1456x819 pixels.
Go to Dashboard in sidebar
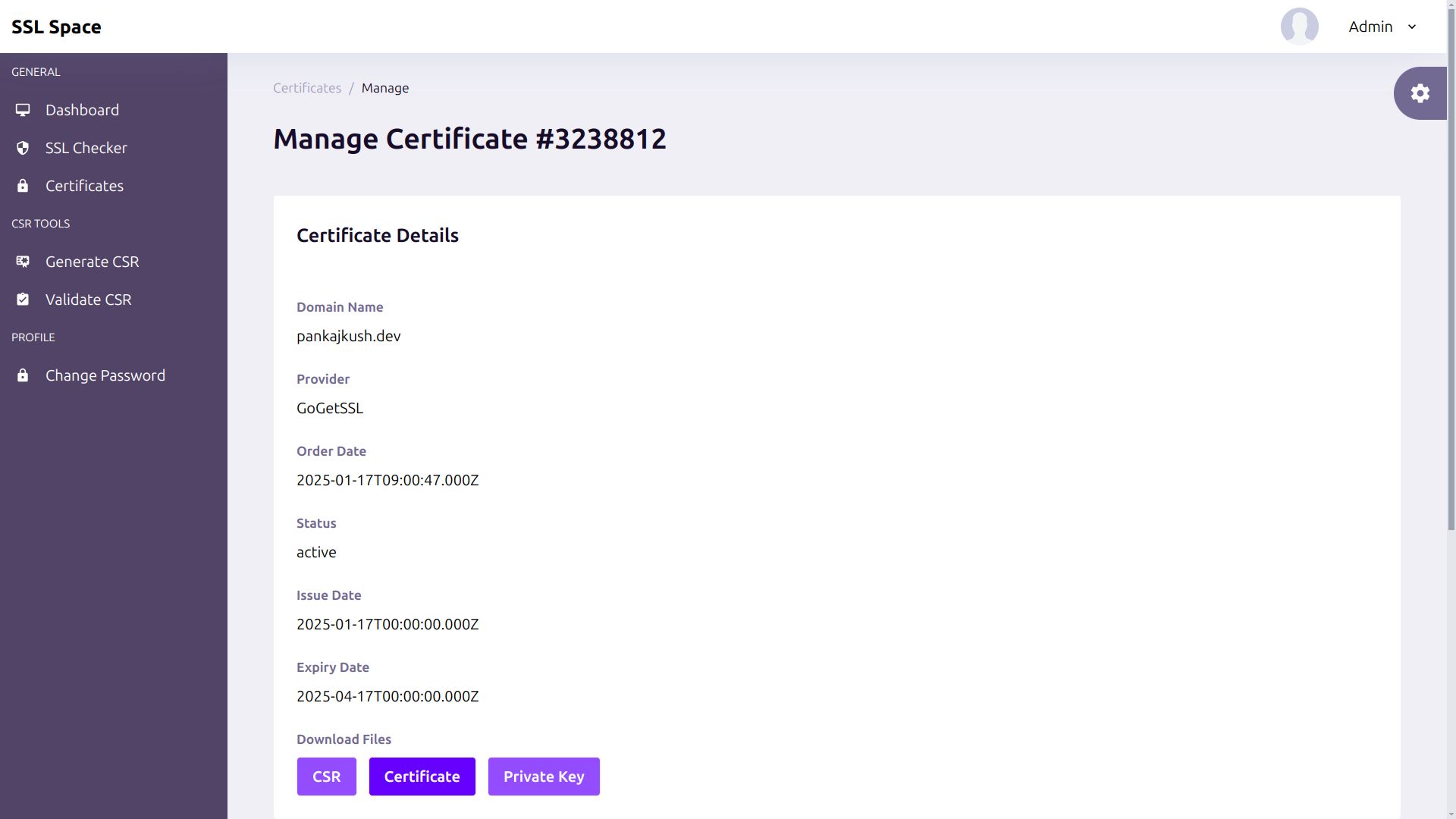pyautogui.click(x=114, y=110)
